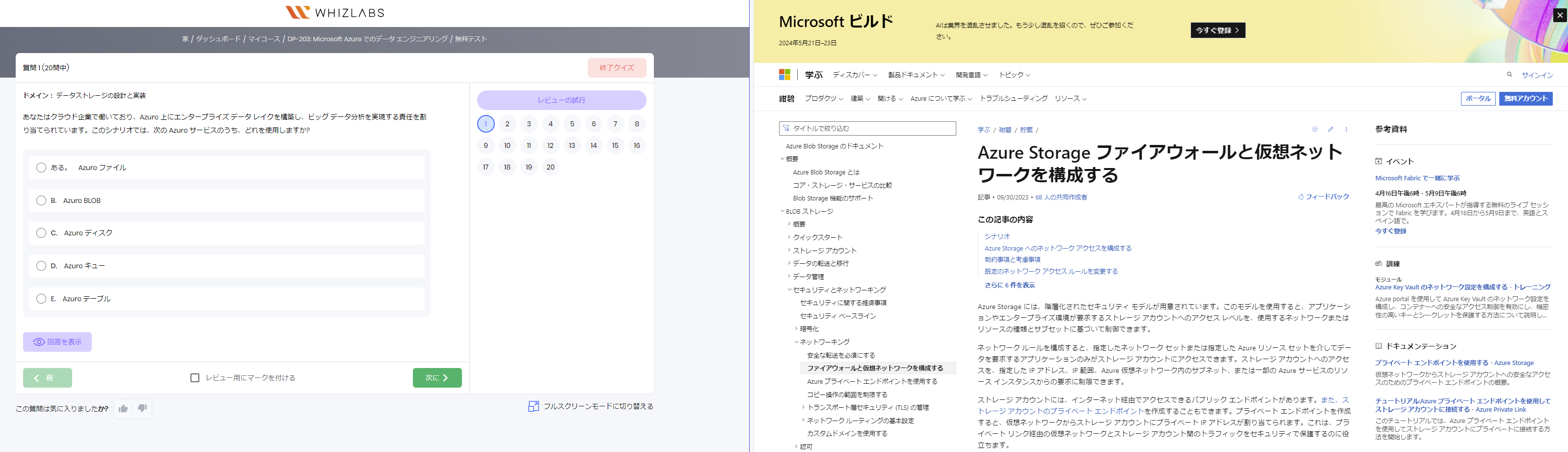Viewport: 1568px width, 452px height.
Task: Jump to question 20
Action: [550, 167]
